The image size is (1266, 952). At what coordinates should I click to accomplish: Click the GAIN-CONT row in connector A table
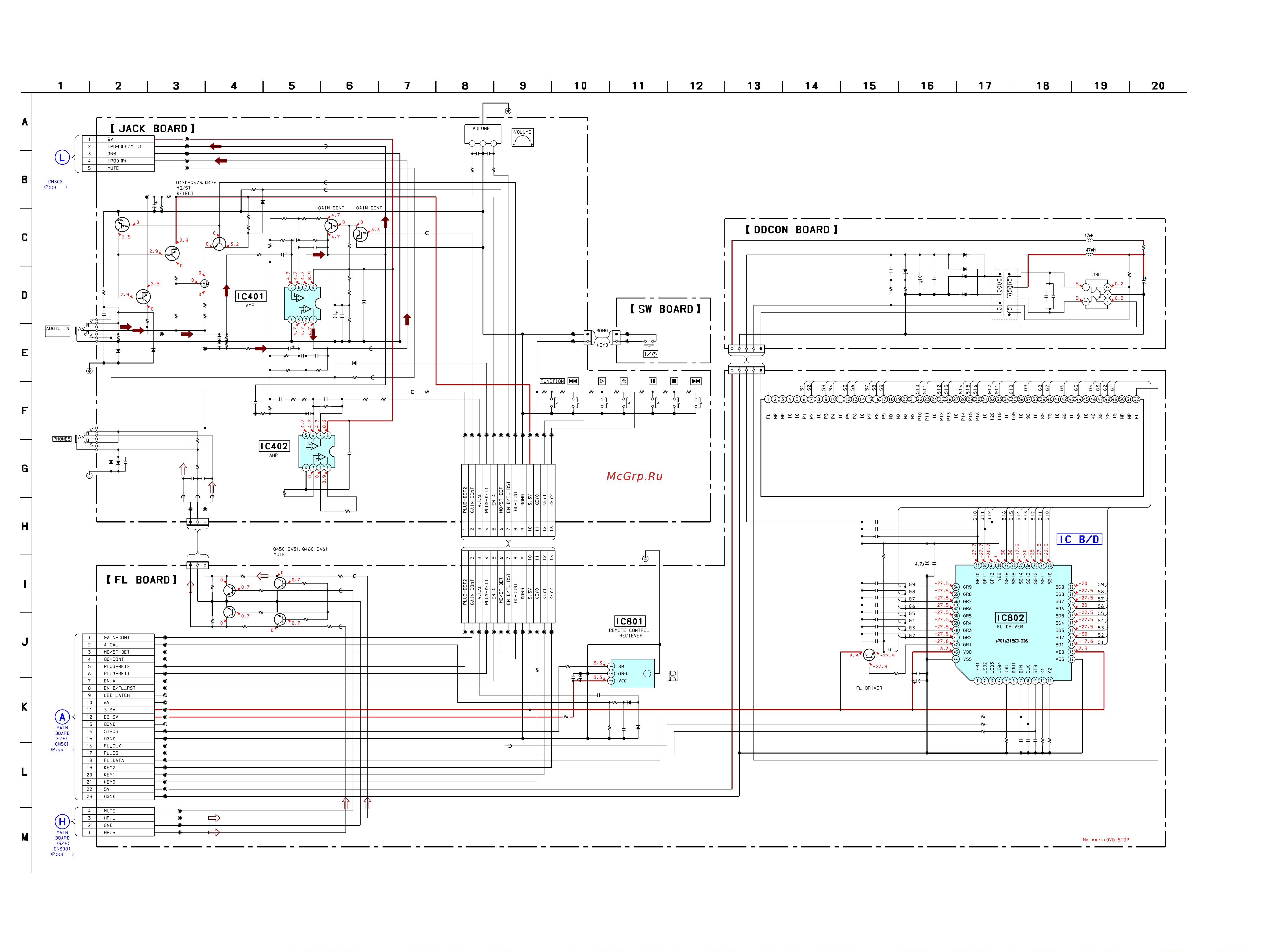point(118,637)
